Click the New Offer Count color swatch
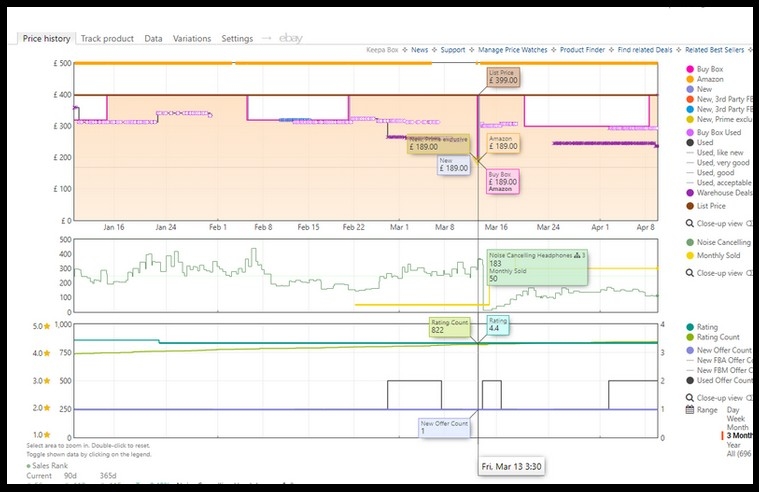 (x=688, y=350)
